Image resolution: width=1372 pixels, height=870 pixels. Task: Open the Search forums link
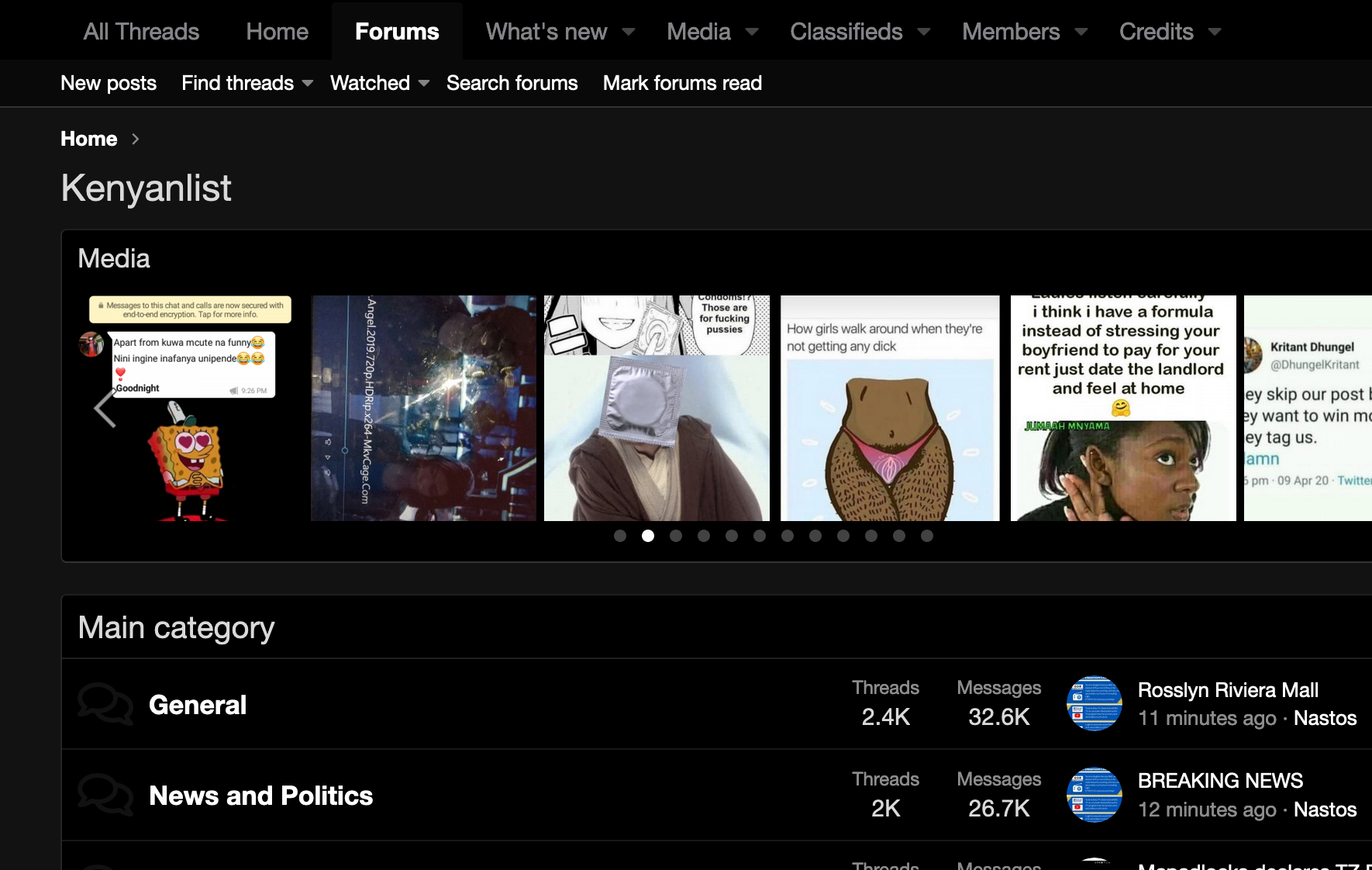click(512, 83)
